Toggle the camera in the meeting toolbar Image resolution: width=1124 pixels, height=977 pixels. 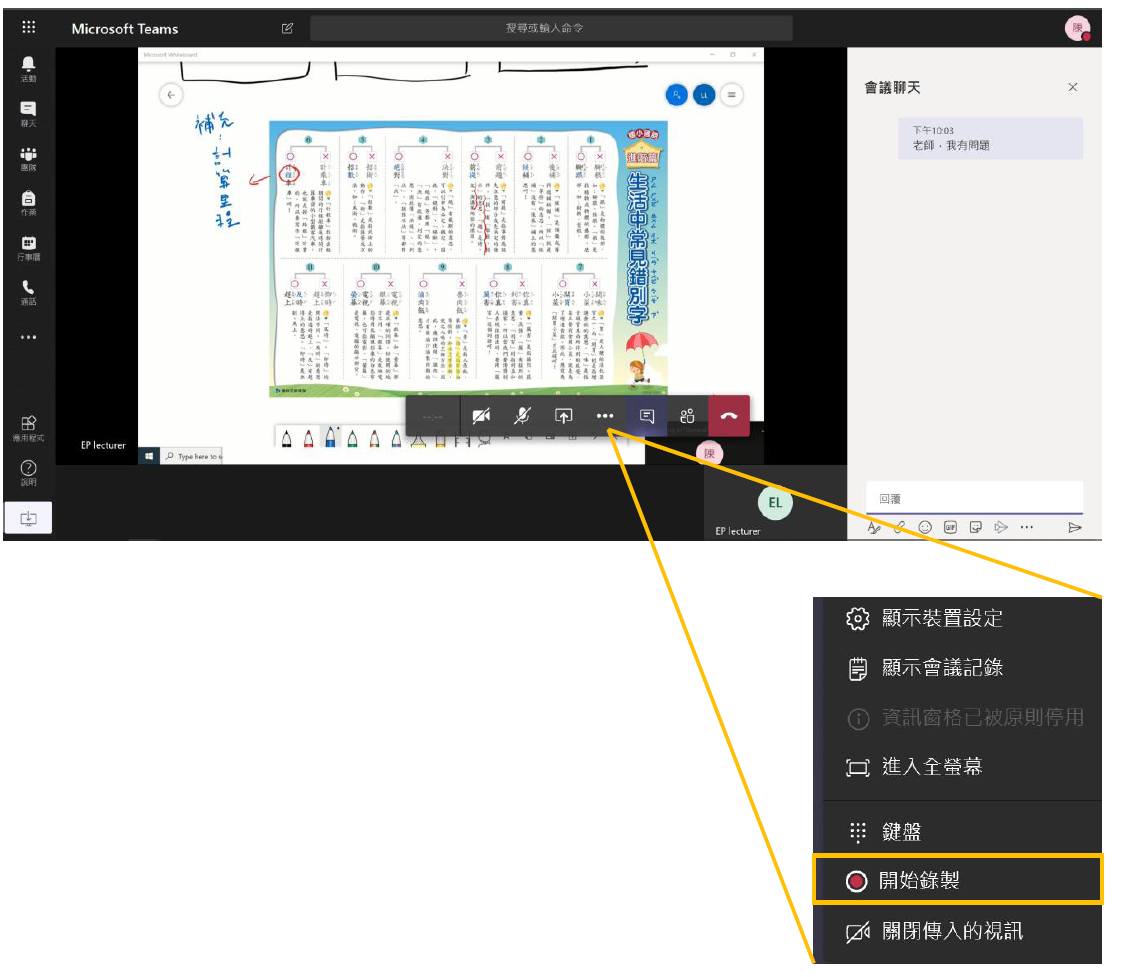click(x=481, y=416)
